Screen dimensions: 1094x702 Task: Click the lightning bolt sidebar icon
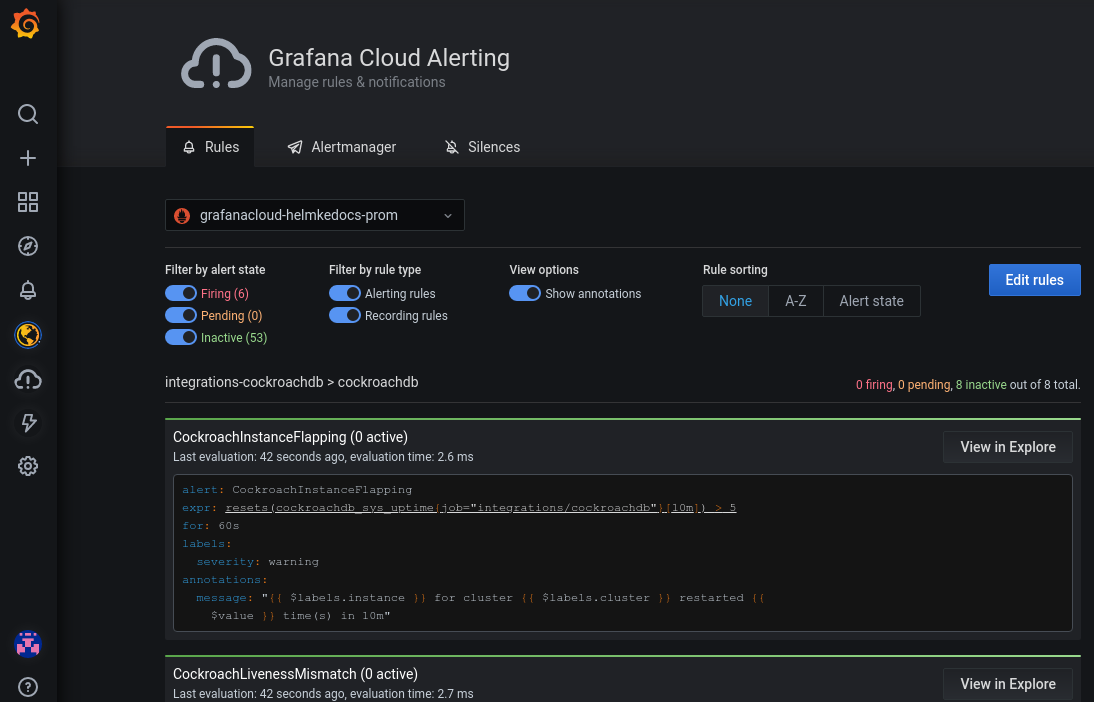pos(28,423)
